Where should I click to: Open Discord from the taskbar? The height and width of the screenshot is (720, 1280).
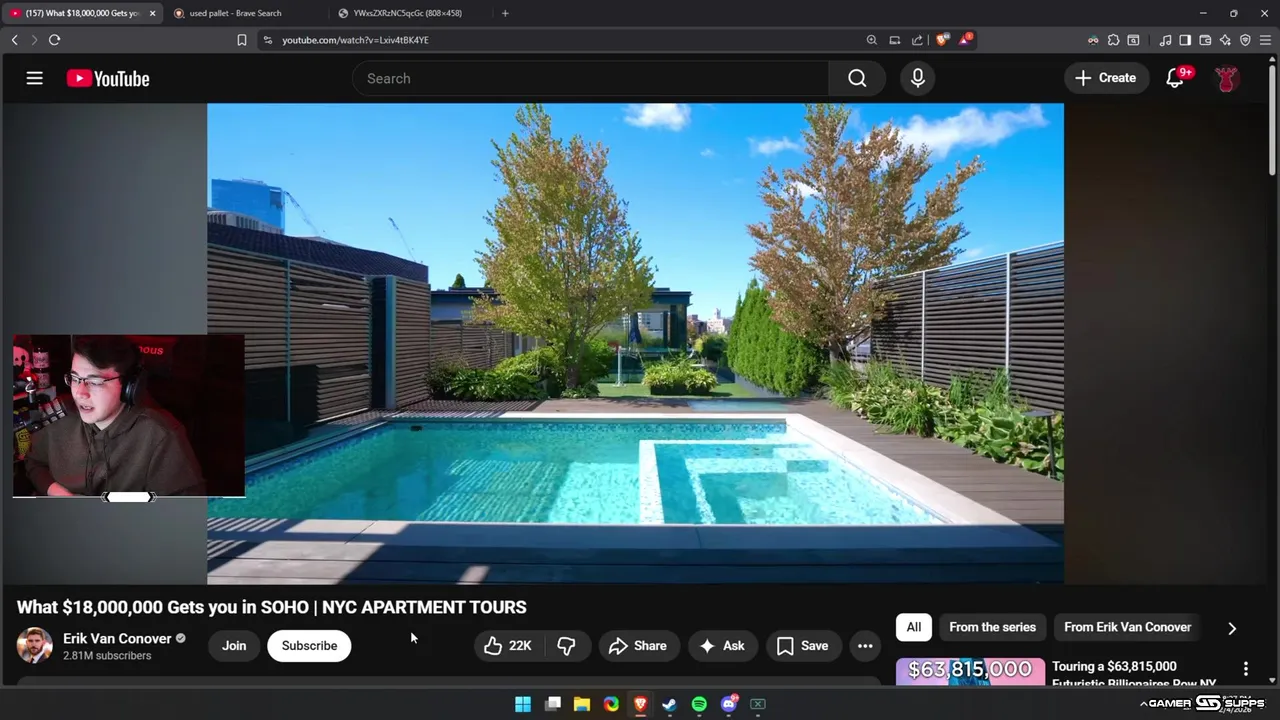coord(729,704)
